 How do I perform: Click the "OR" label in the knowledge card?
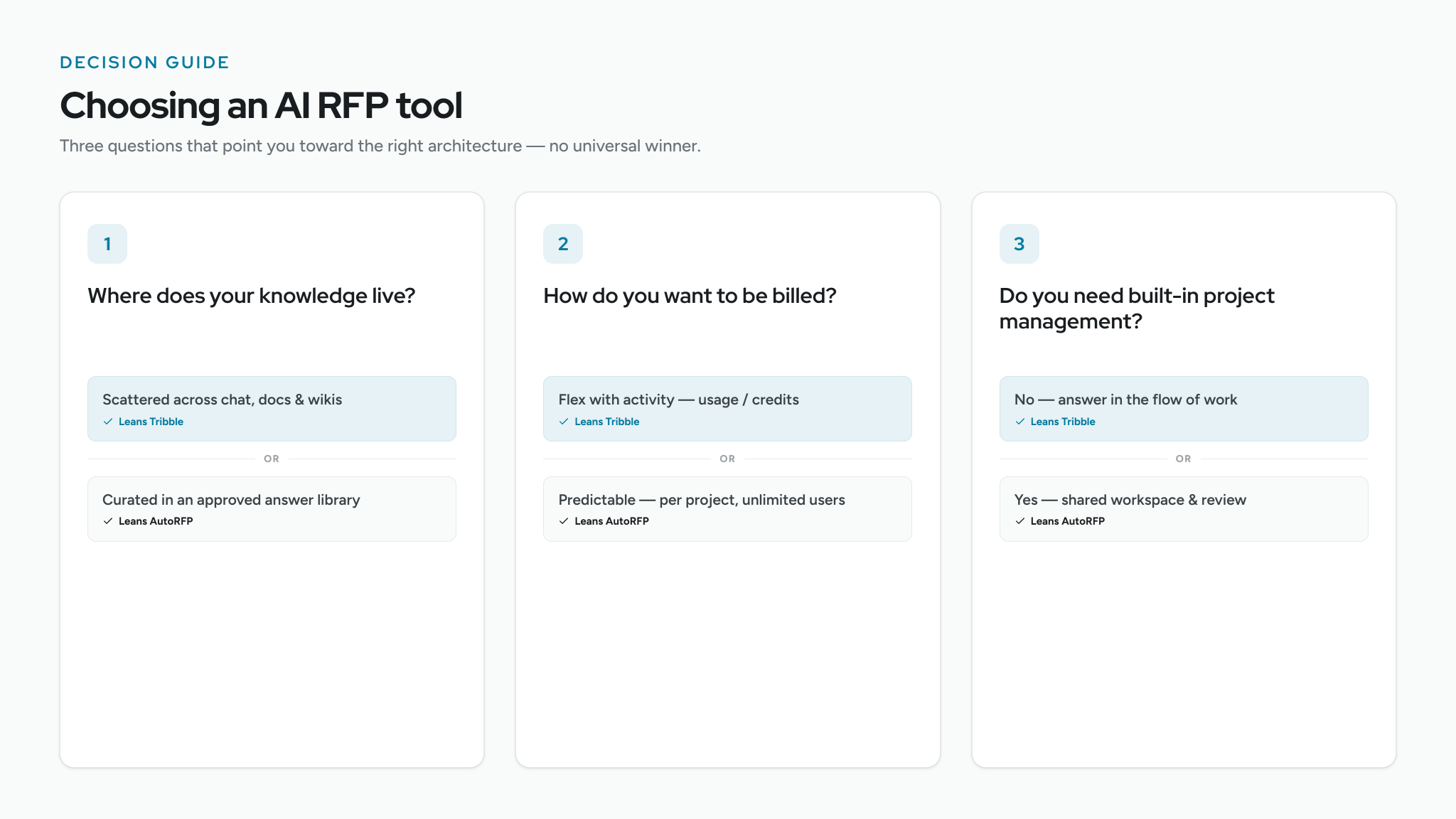click(272, 459)
